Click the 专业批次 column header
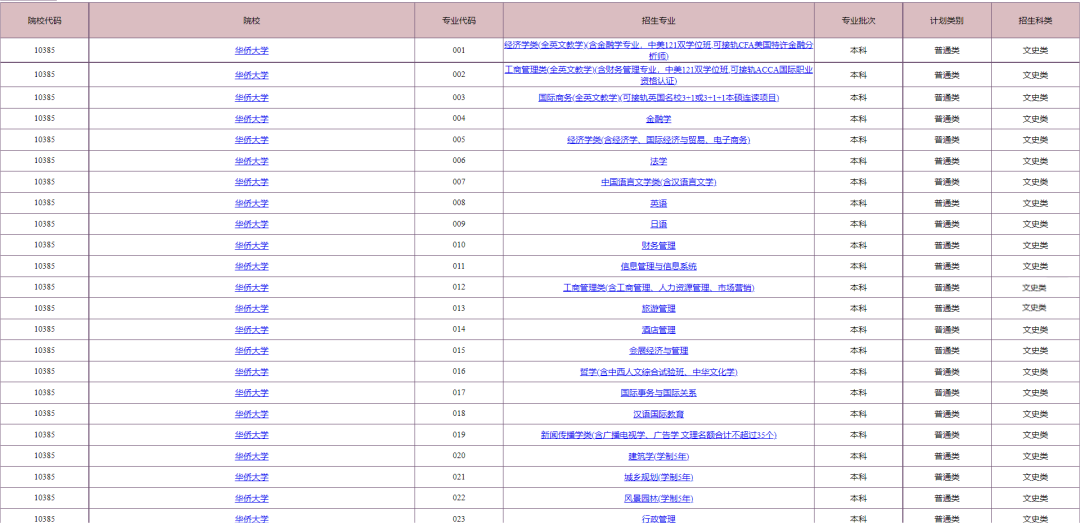1080x523 pixels. (858, 21)
